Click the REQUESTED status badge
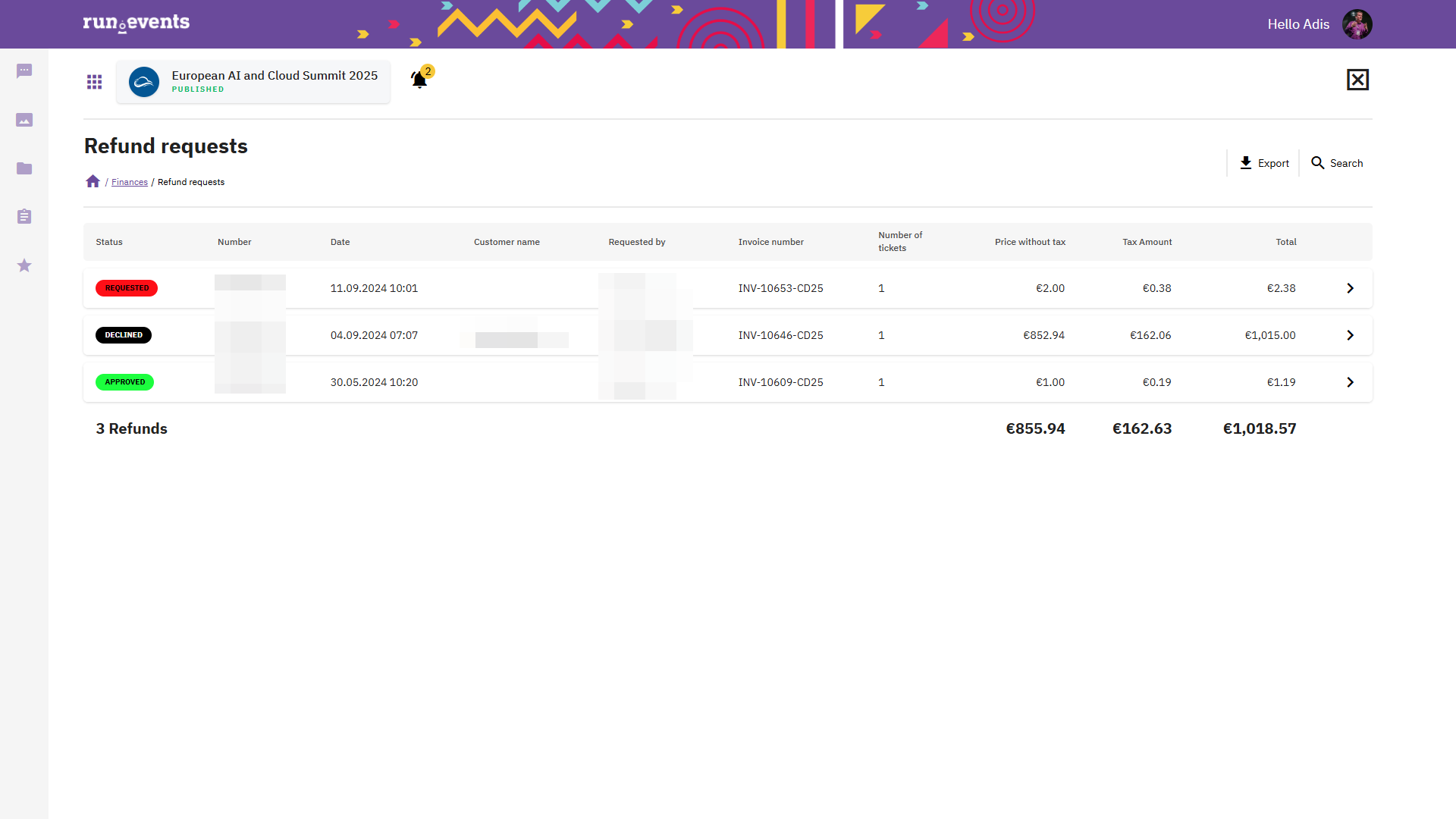 (127, 288)
